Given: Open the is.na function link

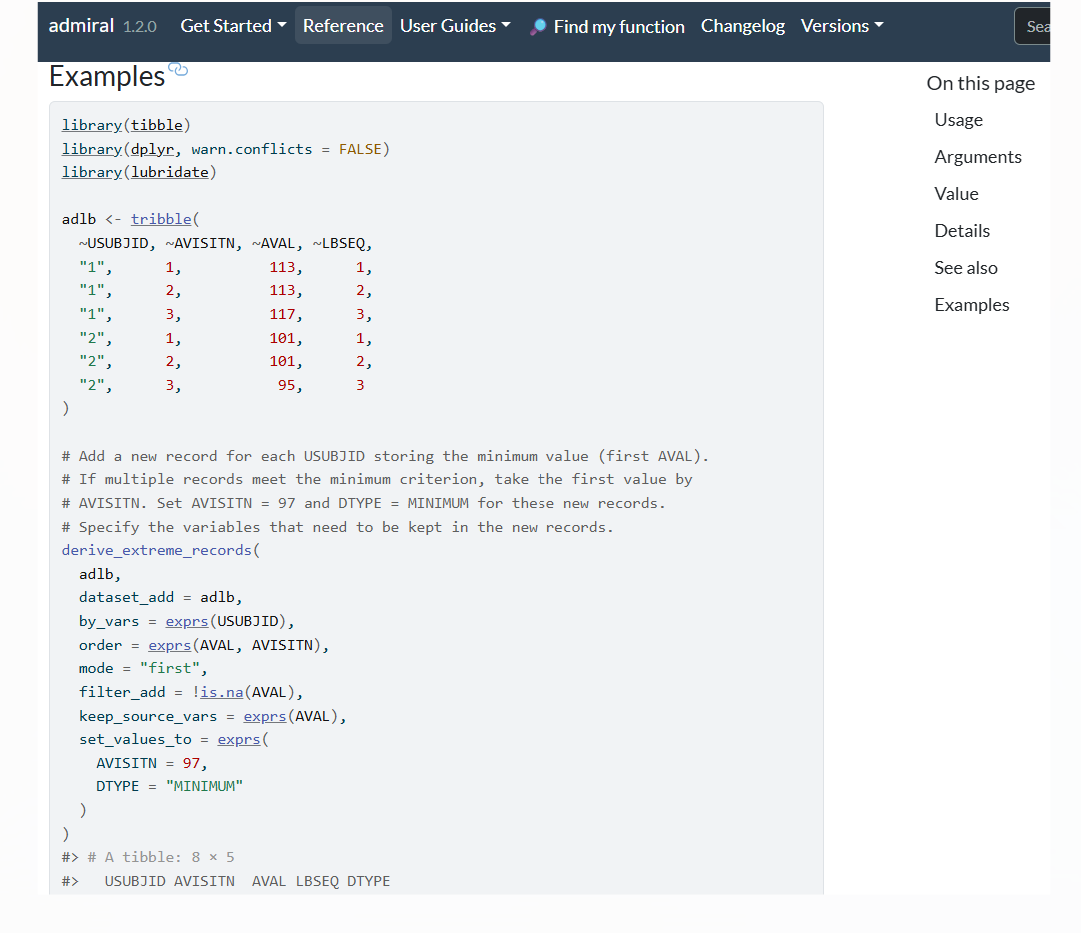Looking at the screenshot, I should click(220, 692).
